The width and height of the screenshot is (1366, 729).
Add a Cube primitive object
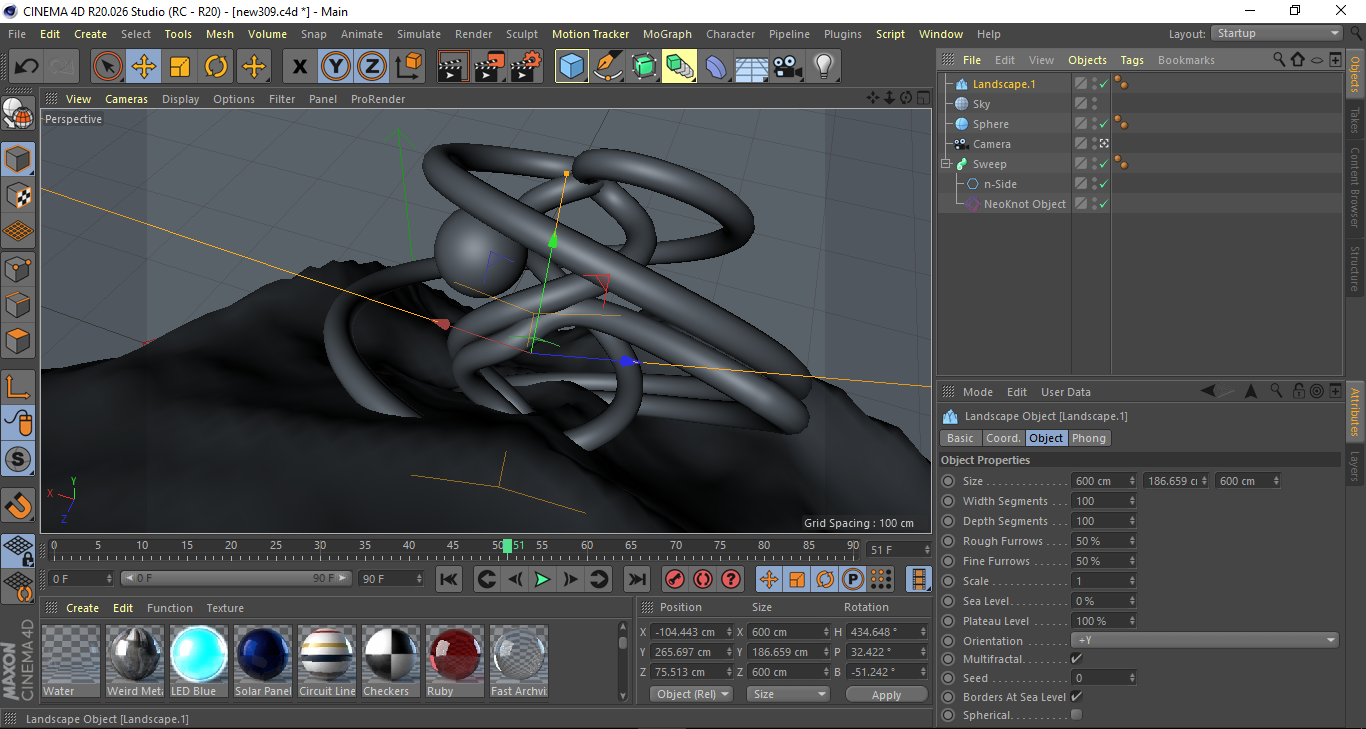(572, 67)
